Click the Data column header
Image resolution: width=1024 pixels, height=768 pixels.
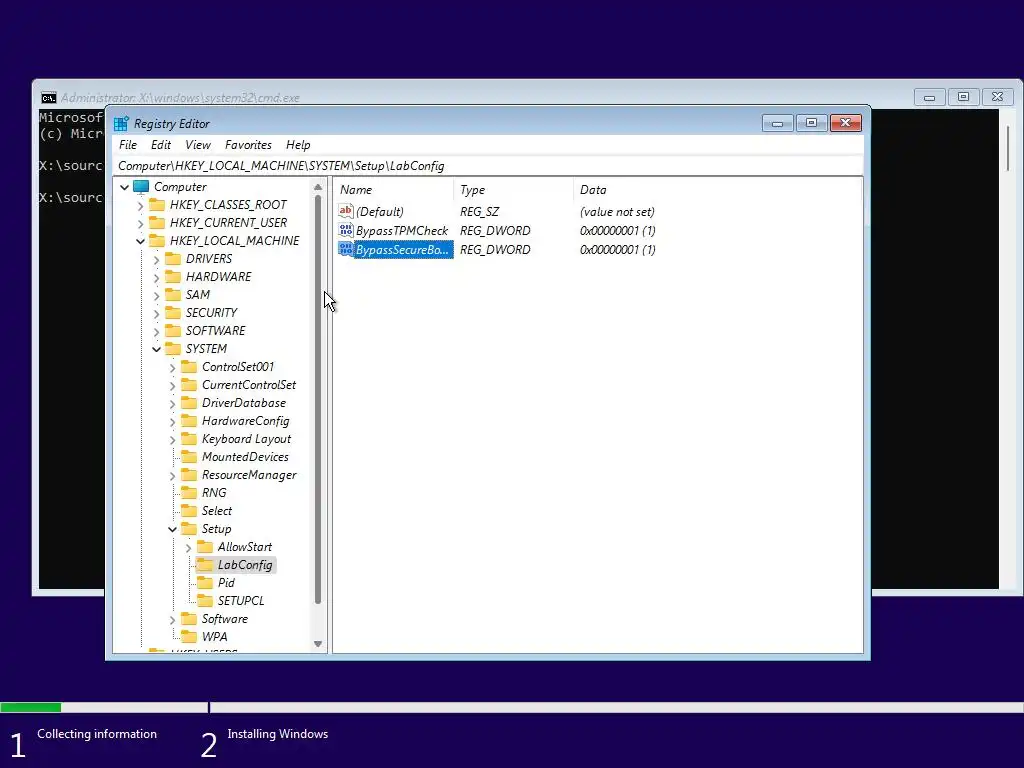pos(717,190)
